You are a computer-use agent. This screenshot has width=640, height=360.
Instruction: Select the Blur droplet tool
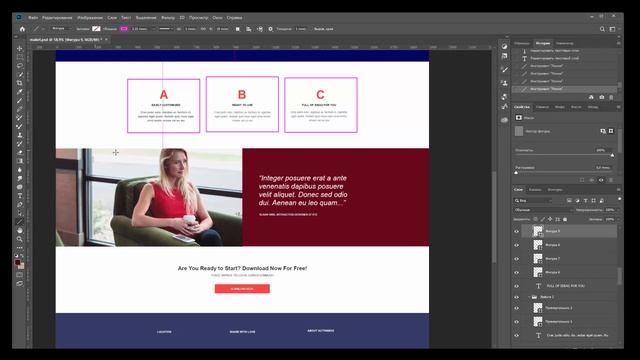coord(20,170)
